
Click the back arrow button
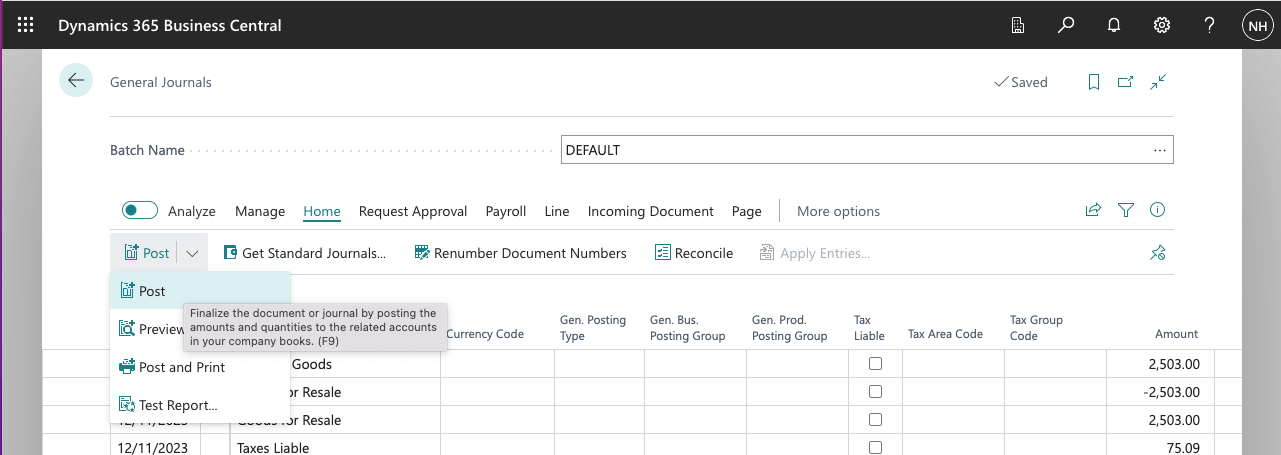[x=76, y=81]
